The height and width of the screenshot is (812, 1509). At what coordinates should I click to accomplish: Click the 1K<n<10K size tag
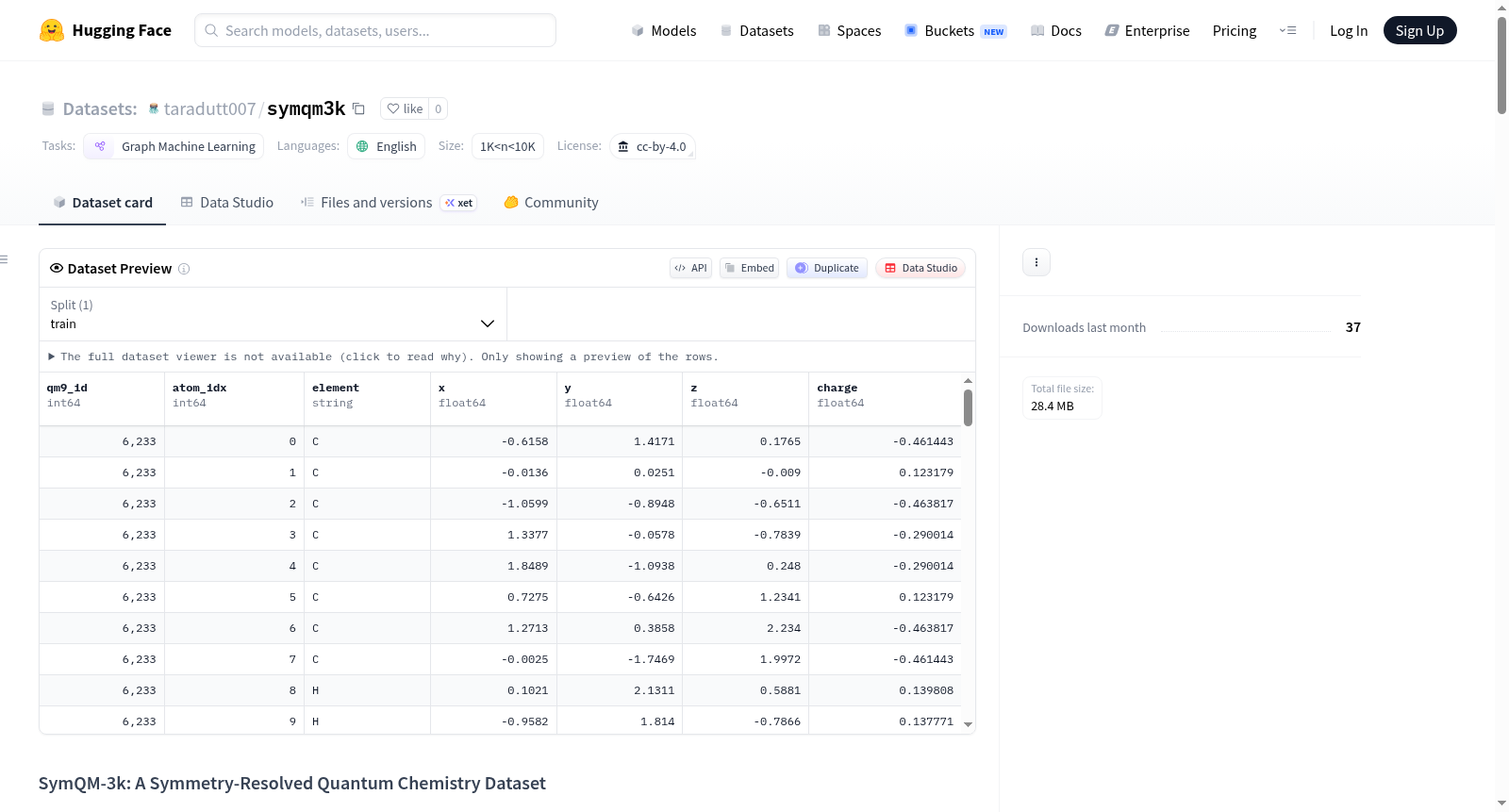(507, 146)
